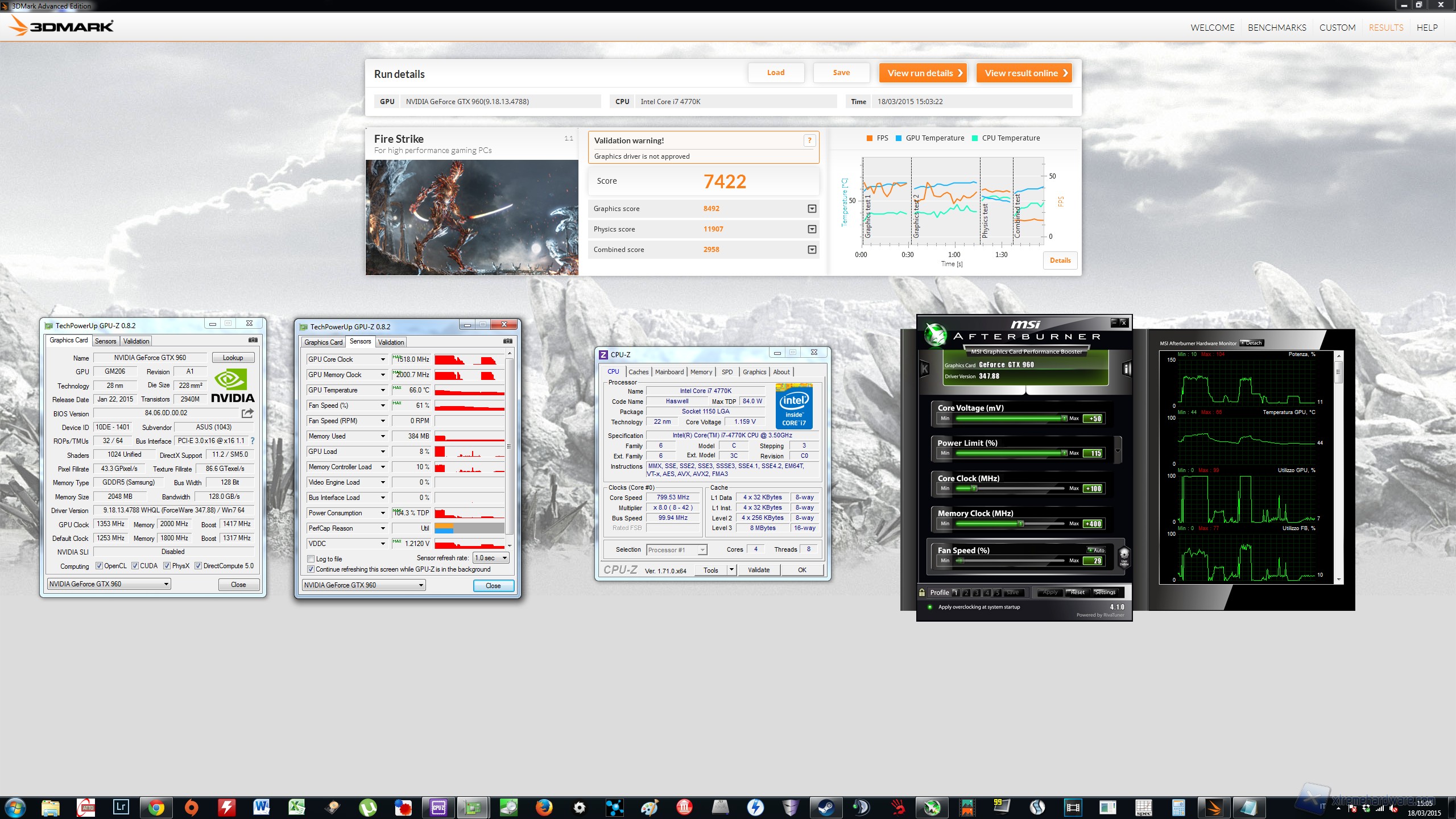Click the profile lock padlock icon
The image size is (1456, 819).
922,592
